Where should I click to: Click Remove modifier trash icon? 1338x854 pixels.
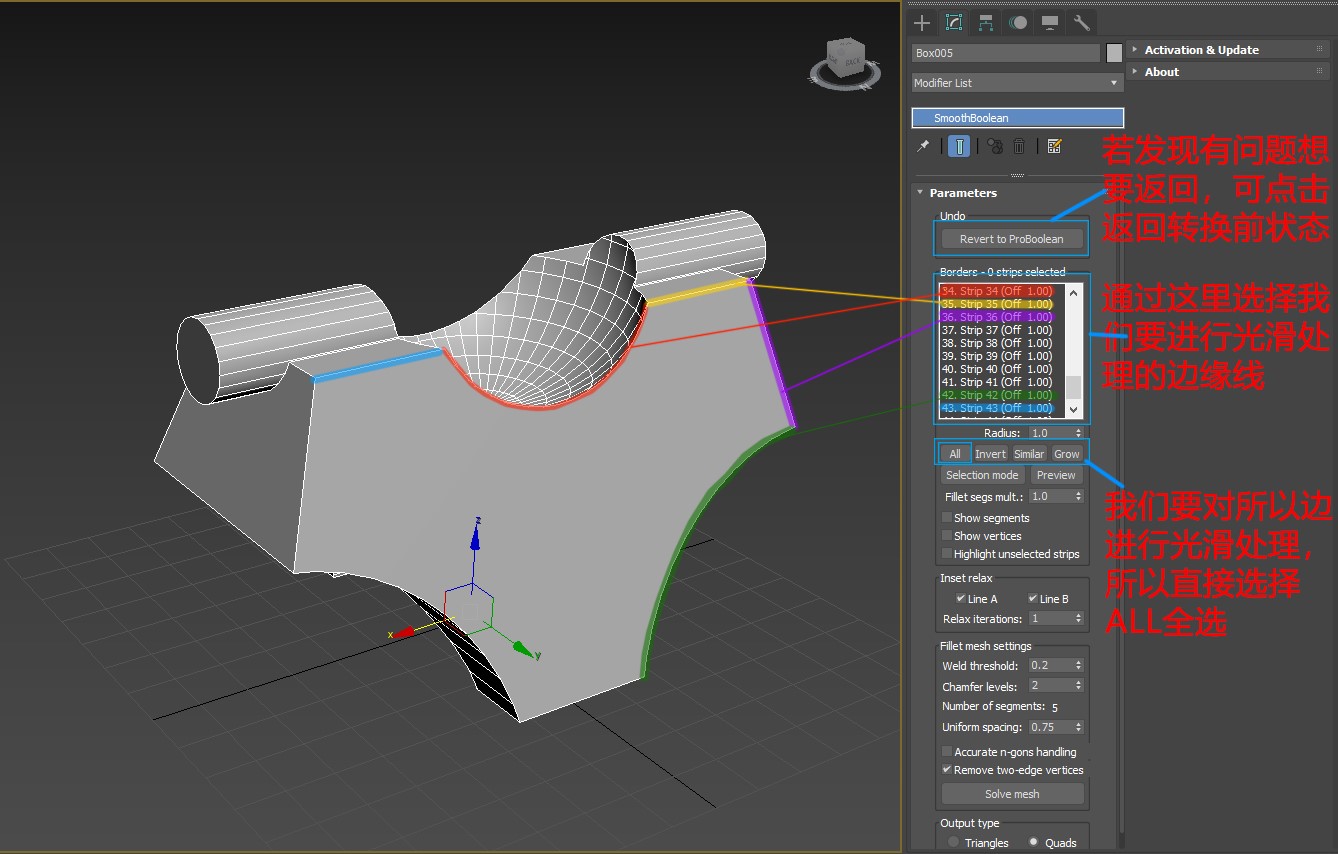pyautogui.click(x=1019, y=146)
